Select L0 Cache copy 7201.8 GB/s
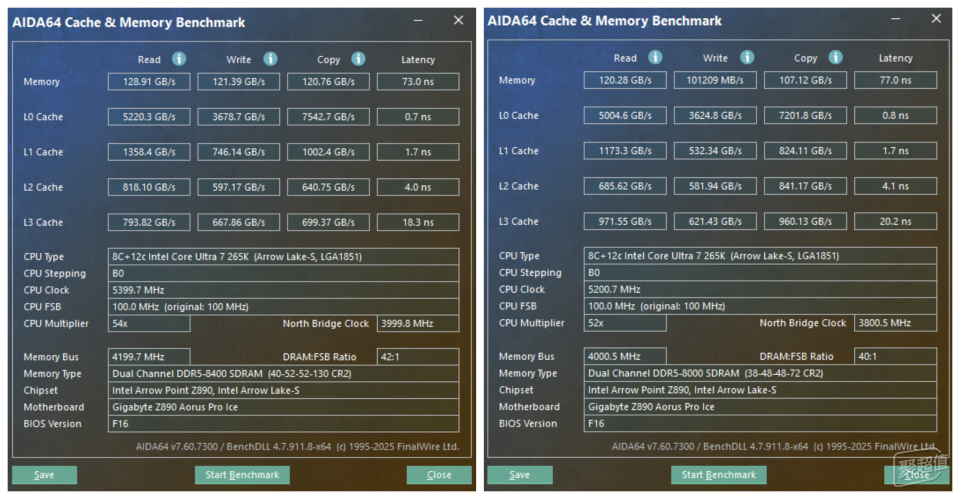Viewport: 960px width, 499px height. [x=805, y=116]
